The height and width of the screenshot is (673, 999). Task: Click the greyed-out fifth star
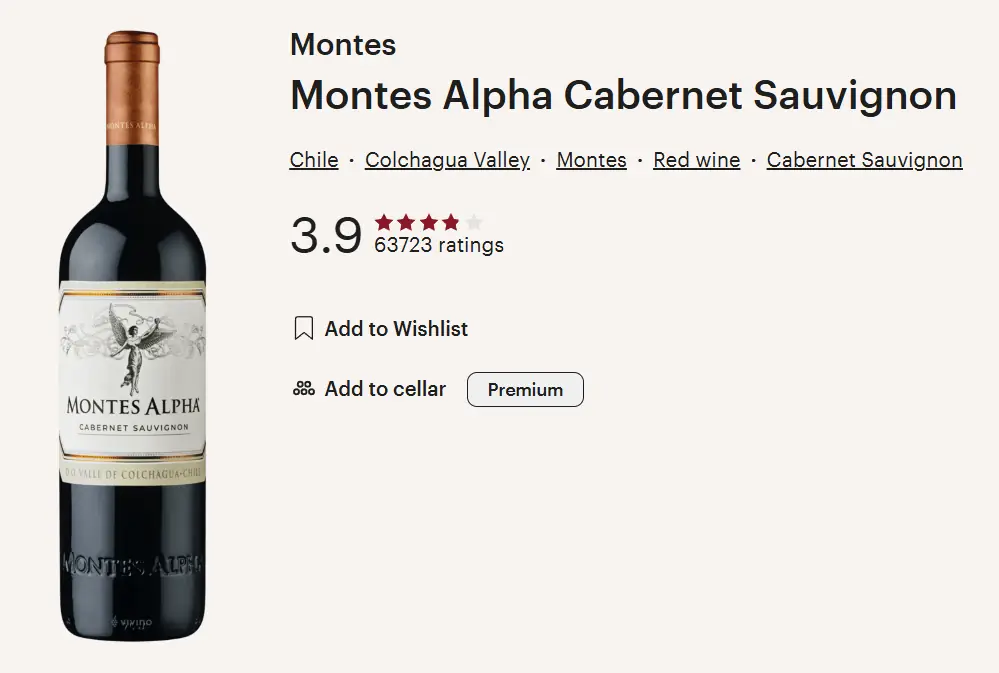[473, 222]
